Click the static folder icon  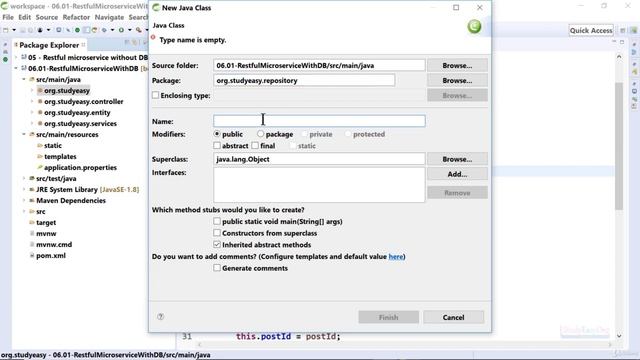40,145
